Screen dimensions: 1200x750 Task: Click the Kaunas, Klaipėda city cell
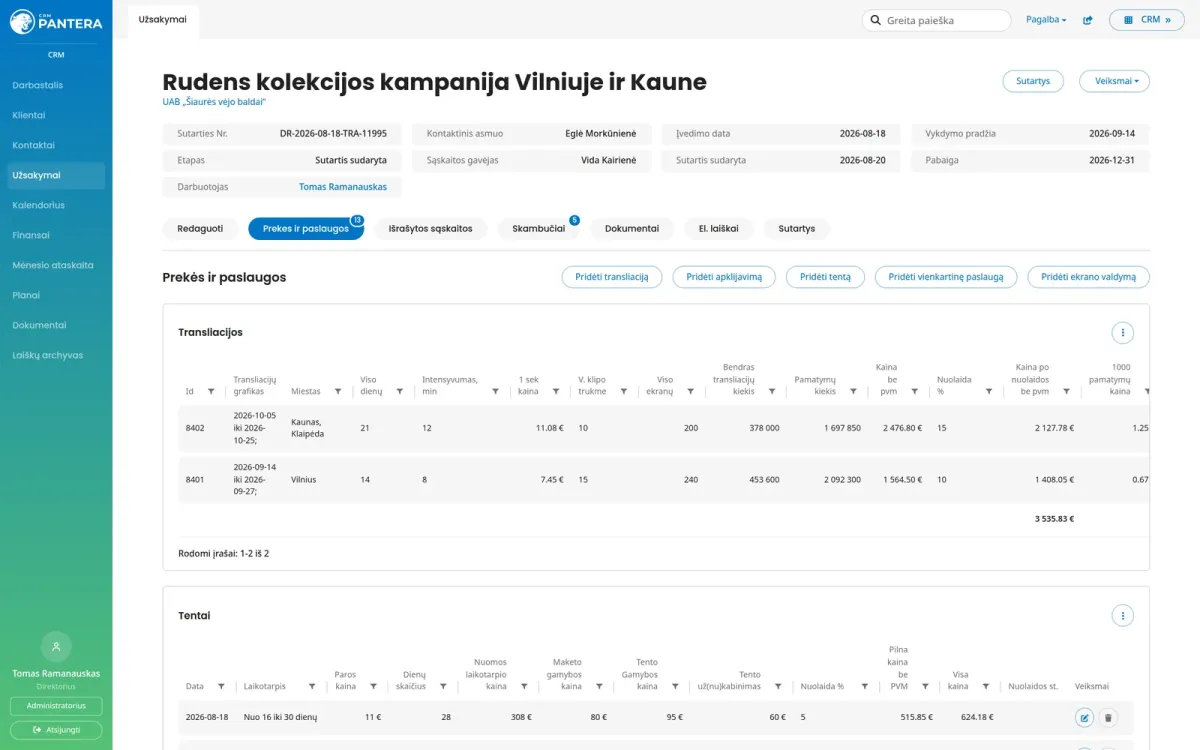pyautogui.click(x=308, y=428)
